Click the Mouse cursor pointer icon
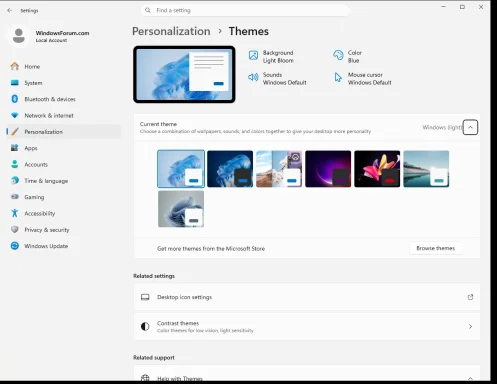This screenshot has width=497, height=384. pos(338,77)
